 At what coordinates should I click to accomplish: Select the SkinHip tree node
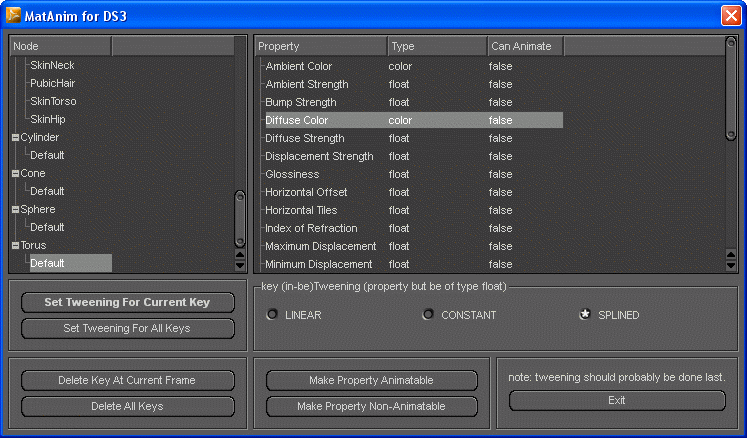pyautogui.click(x=48, y=119)
